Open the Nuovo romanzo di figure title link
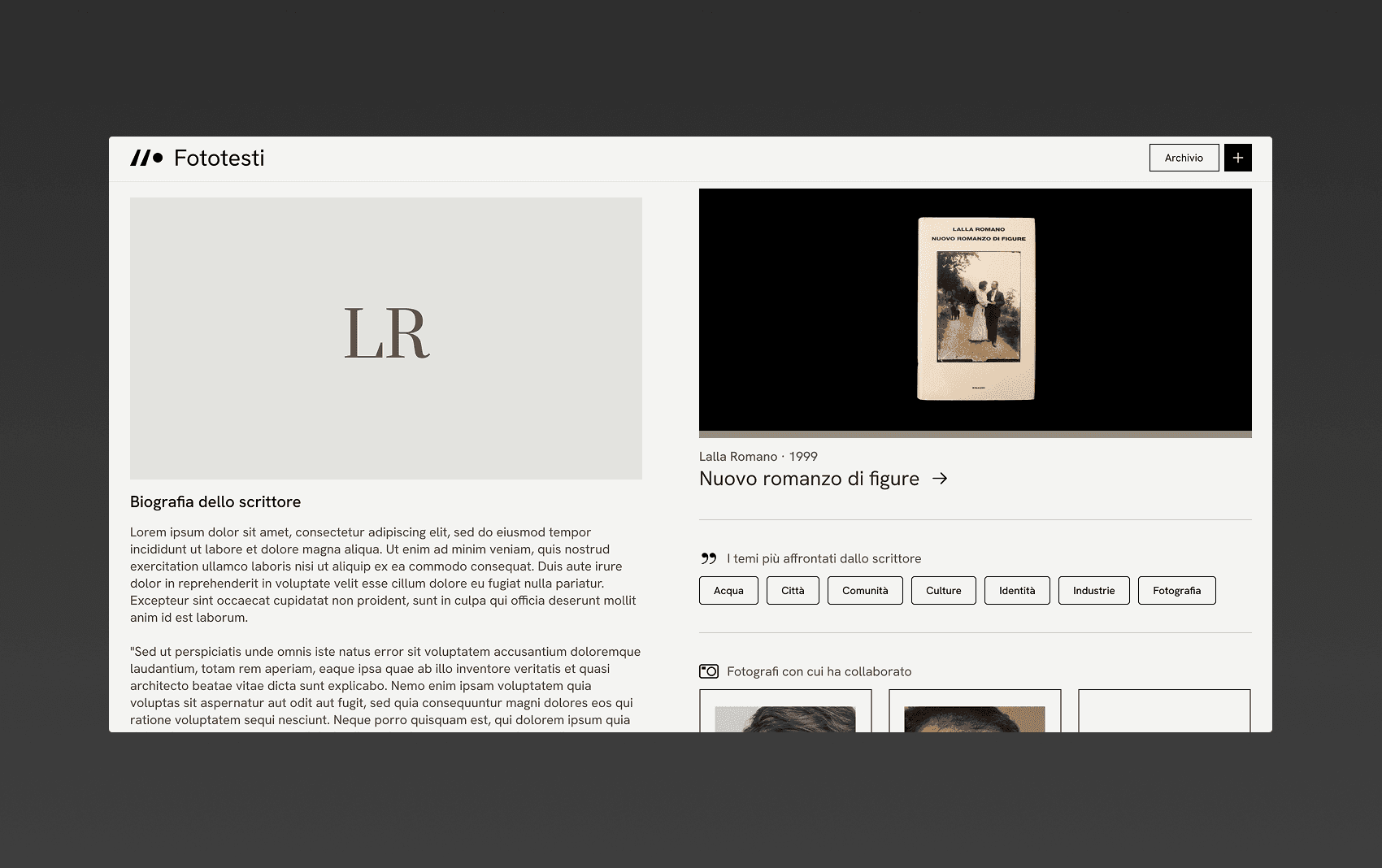1382x868 pixels. [809, 479]
